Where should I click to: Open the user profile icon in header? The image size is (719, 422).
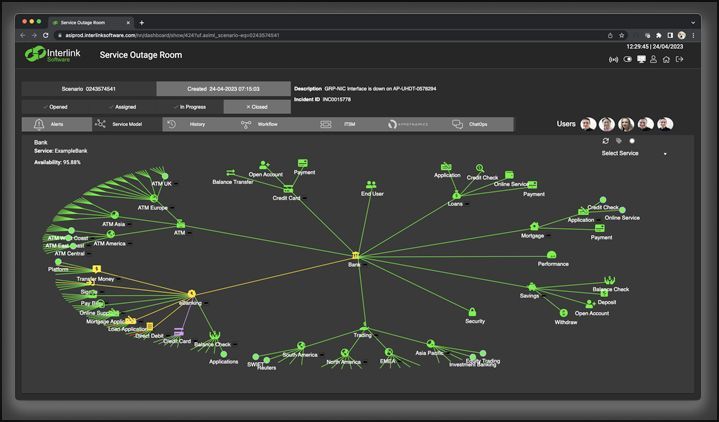tap(653, 59)
